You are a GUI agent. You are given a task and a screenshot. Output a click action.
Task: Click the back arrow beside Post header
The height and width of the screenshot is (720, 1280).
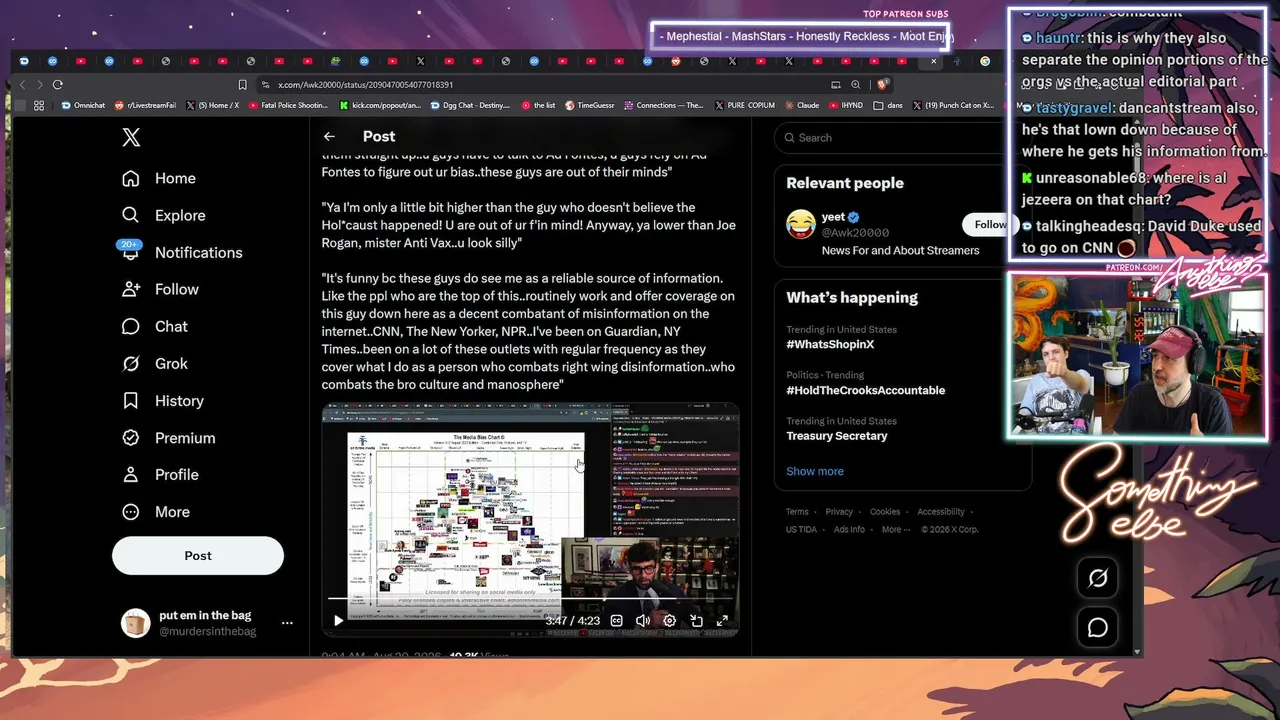(x=329, y=136)
